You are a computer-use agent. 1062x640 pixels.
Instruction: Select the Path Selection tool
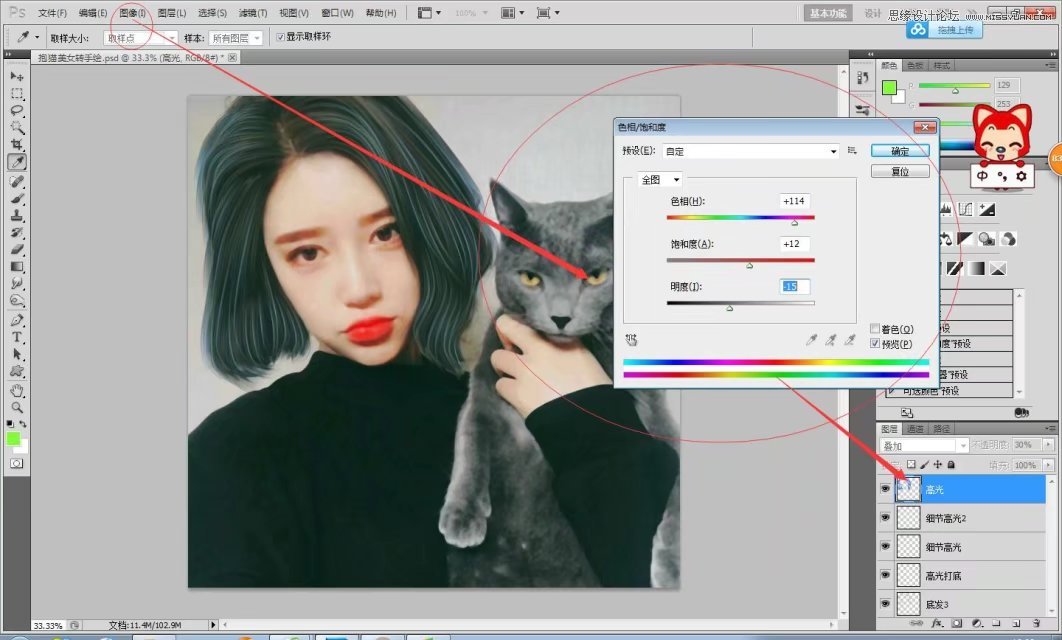tap(17, 354)
